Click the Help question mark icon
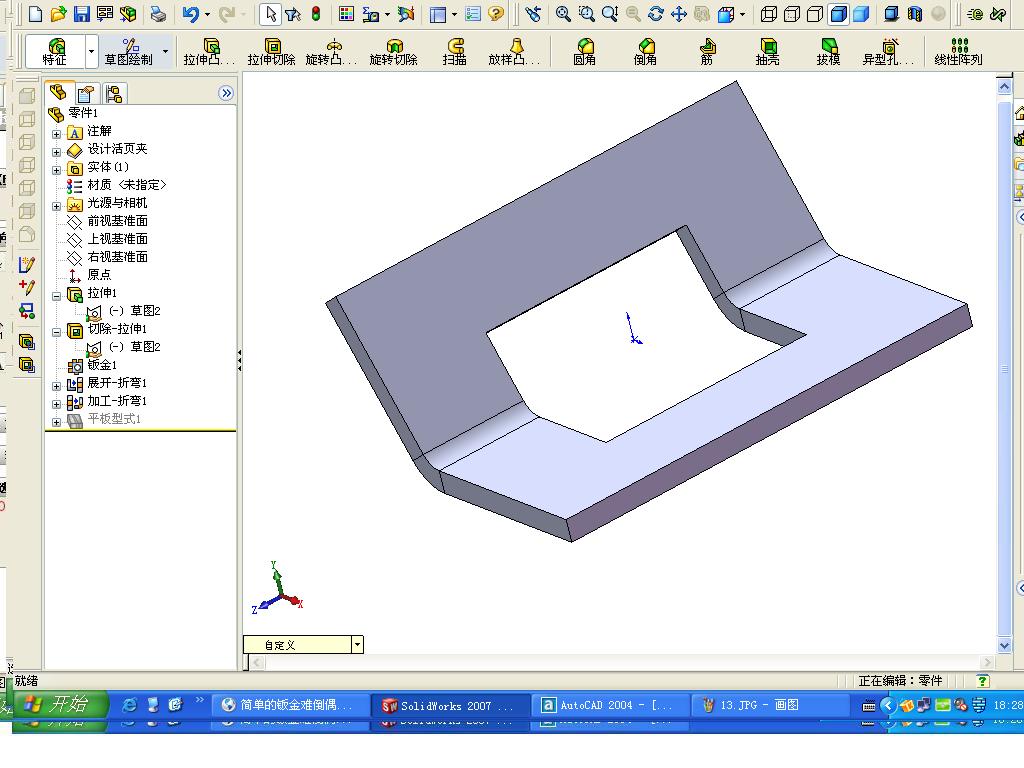Image resolution: width=1024 pixels, height=768 pixels. (496, 14)
